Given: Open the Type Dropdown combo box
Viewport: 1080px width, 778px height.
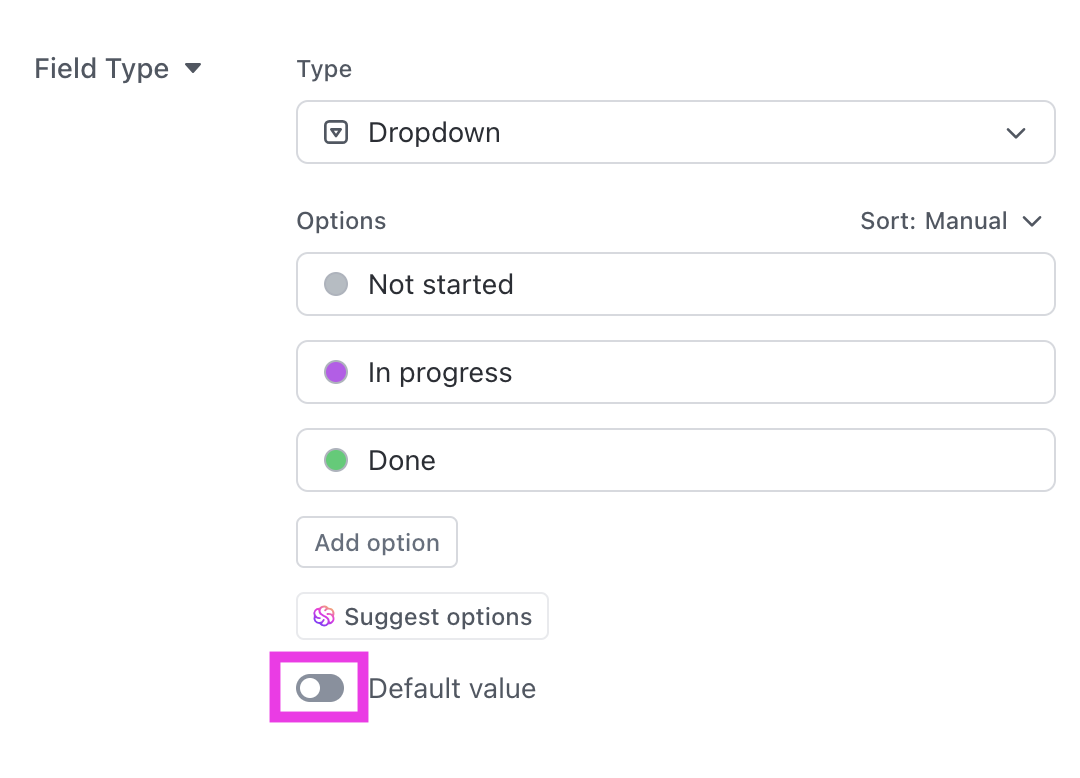Looking at the screenshot, I should (675, 132).
